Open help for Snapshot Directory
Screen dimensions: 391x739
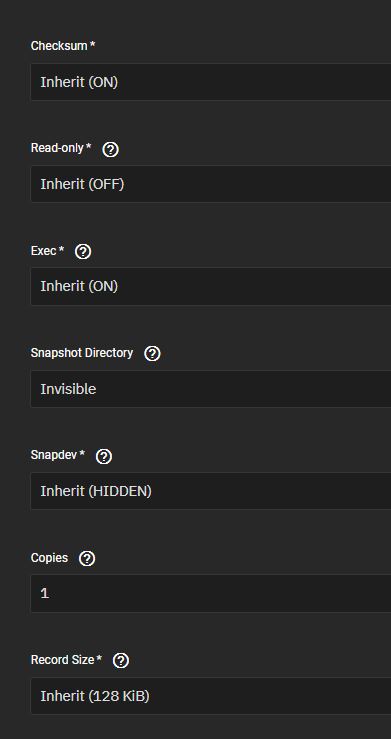[152, 353]
